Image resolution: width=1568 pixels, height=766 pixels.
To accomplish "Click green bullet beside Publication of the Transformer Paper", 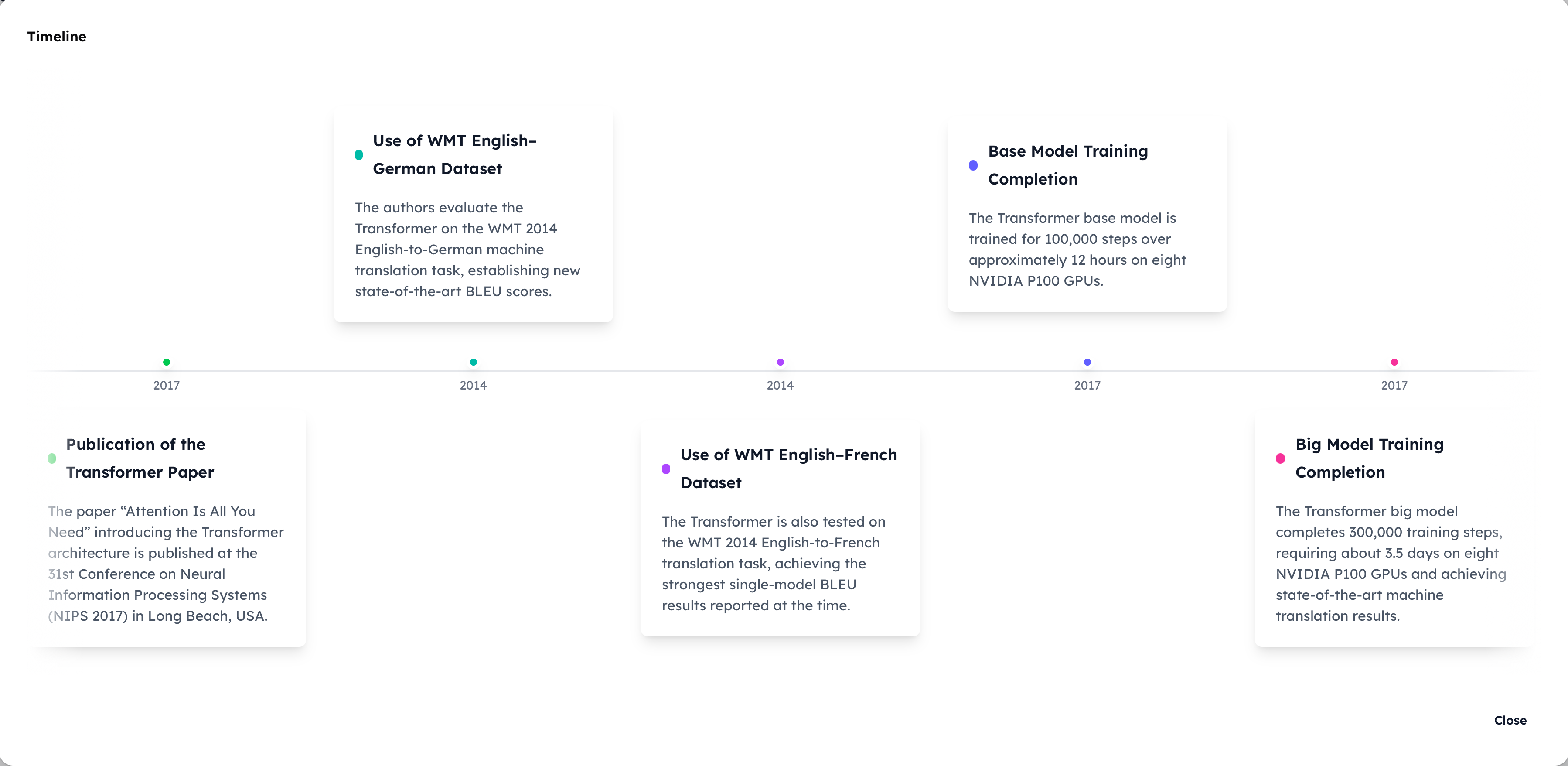I will pyautogui.click(x=52, y=458).
